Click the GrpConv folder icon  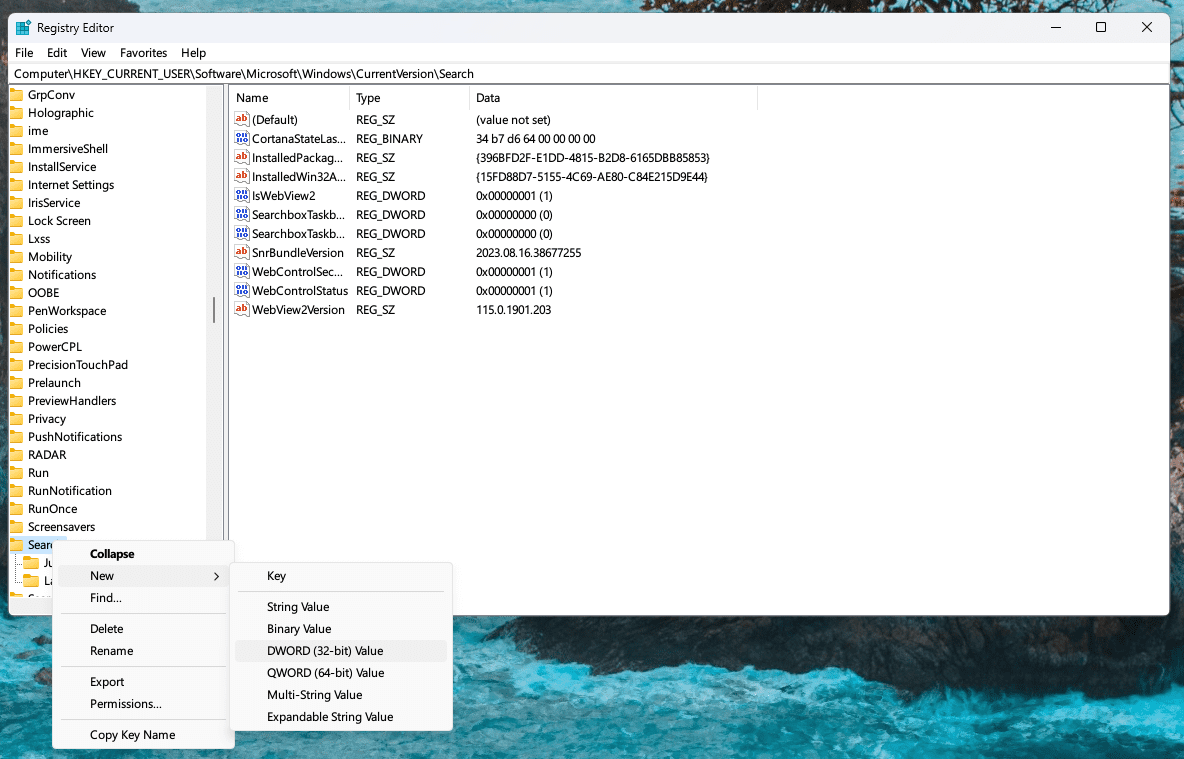17,94
